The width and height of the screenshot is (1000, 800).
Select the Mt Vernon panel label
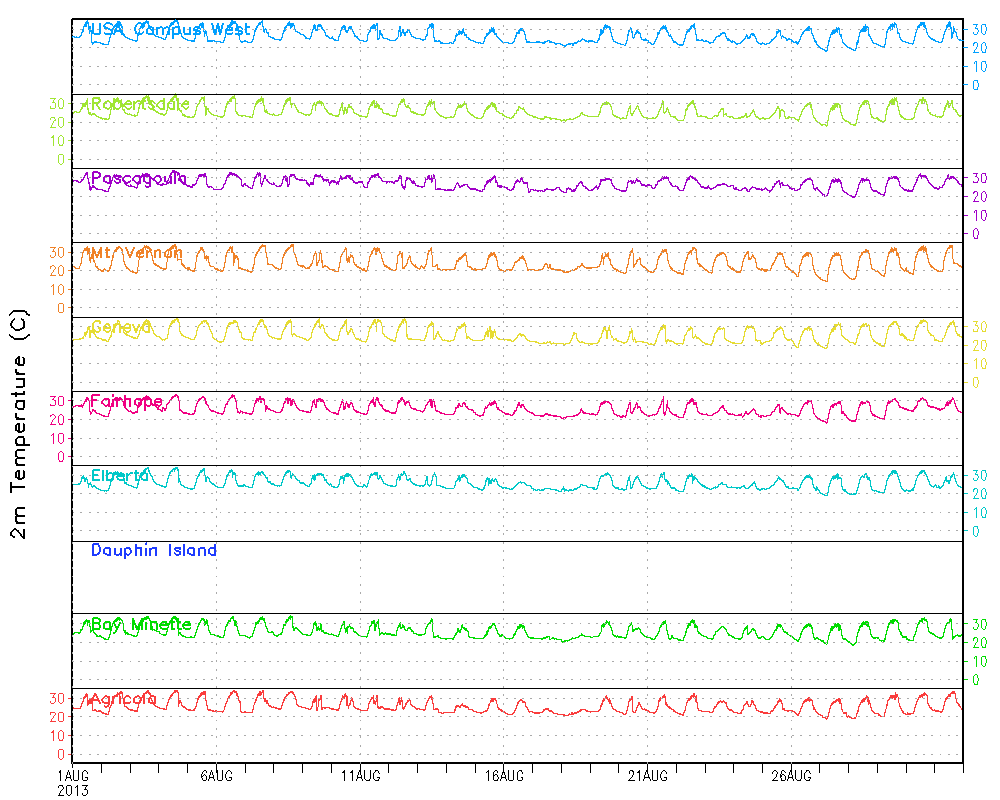[x=136, y=253]
